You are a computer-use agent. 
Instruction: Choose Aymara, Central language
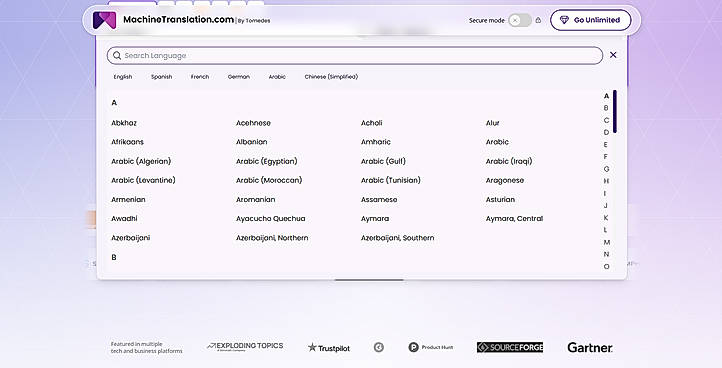514,218
